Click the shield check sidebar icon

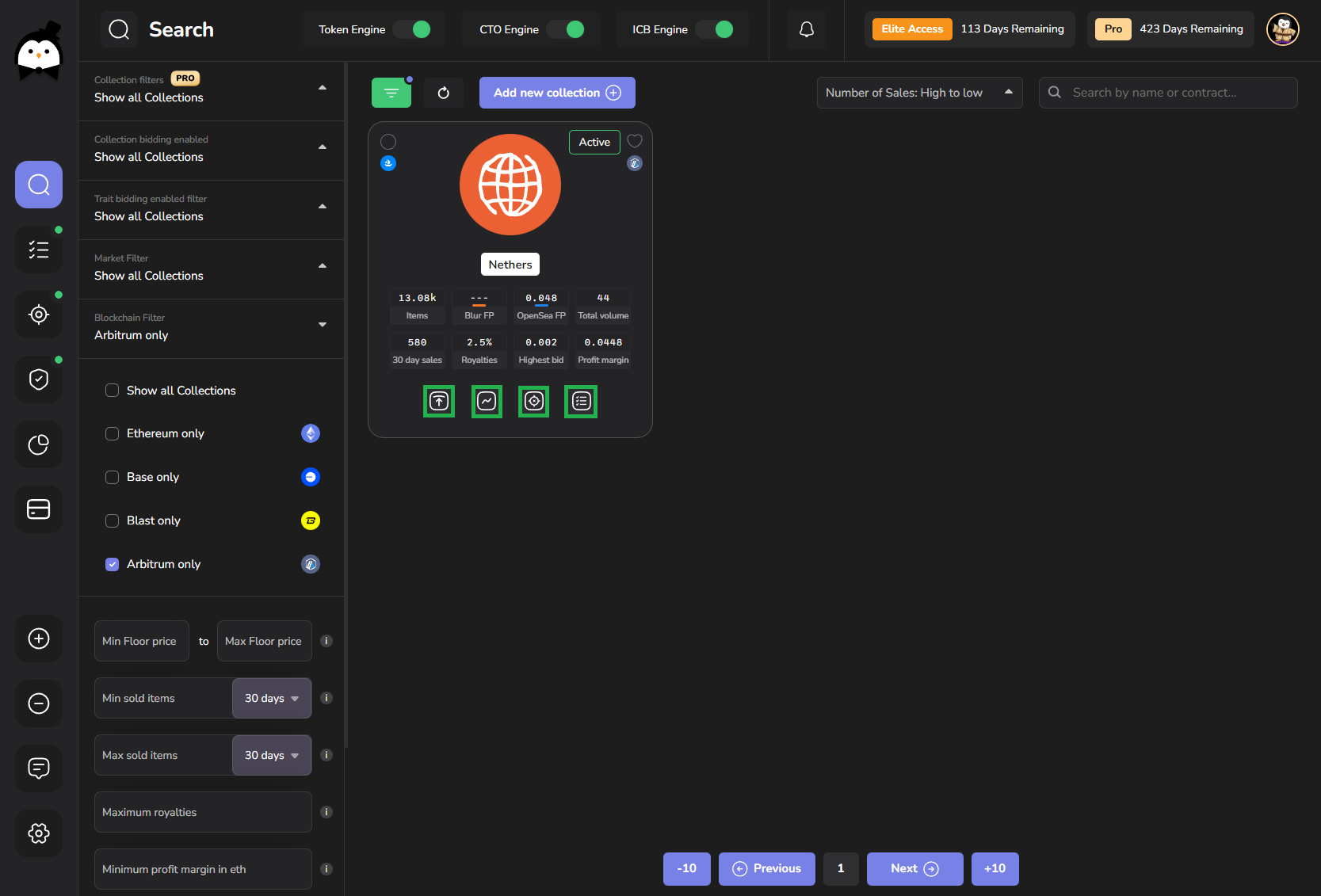pos(39,379)
